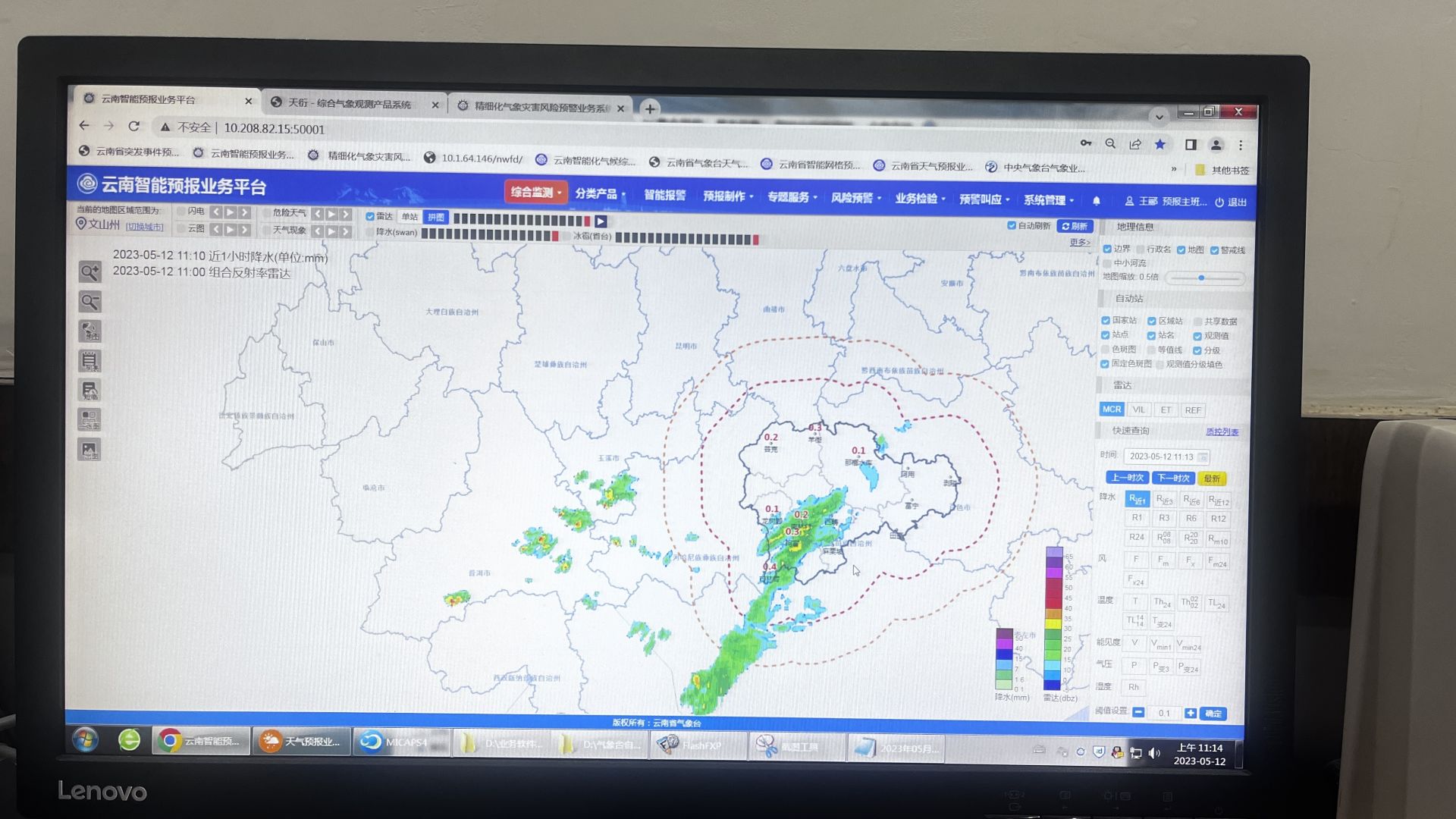Decrease threshold with the minus button

pyautogui.click(x=1138, y=712)
